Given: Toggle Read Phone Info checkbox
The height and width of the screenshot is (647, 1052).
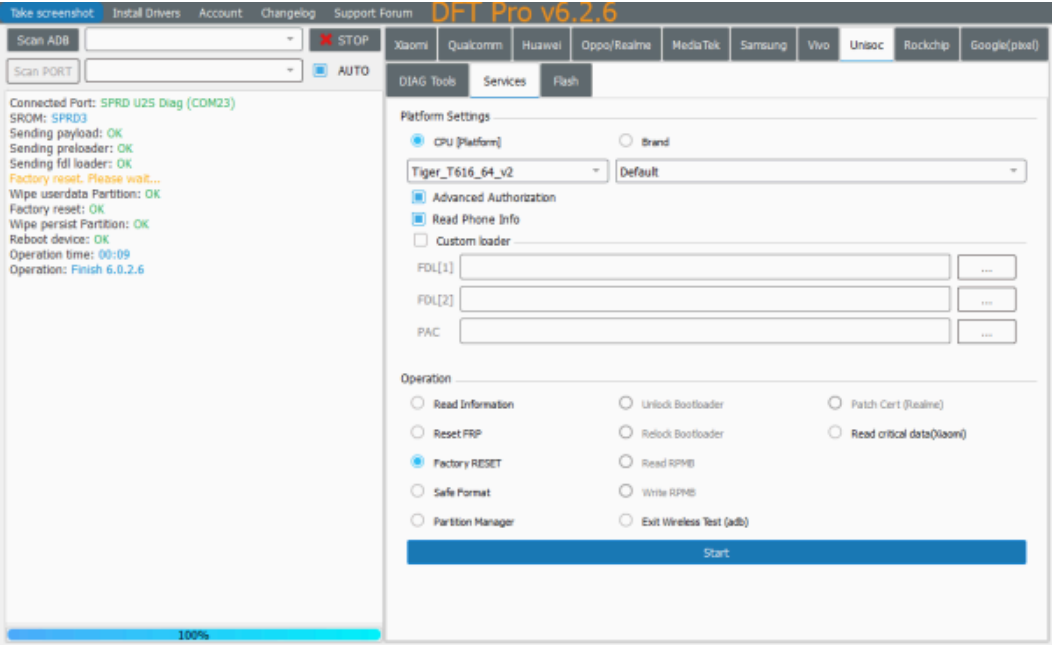Looking at the screenshot, I should coord(419,219).
